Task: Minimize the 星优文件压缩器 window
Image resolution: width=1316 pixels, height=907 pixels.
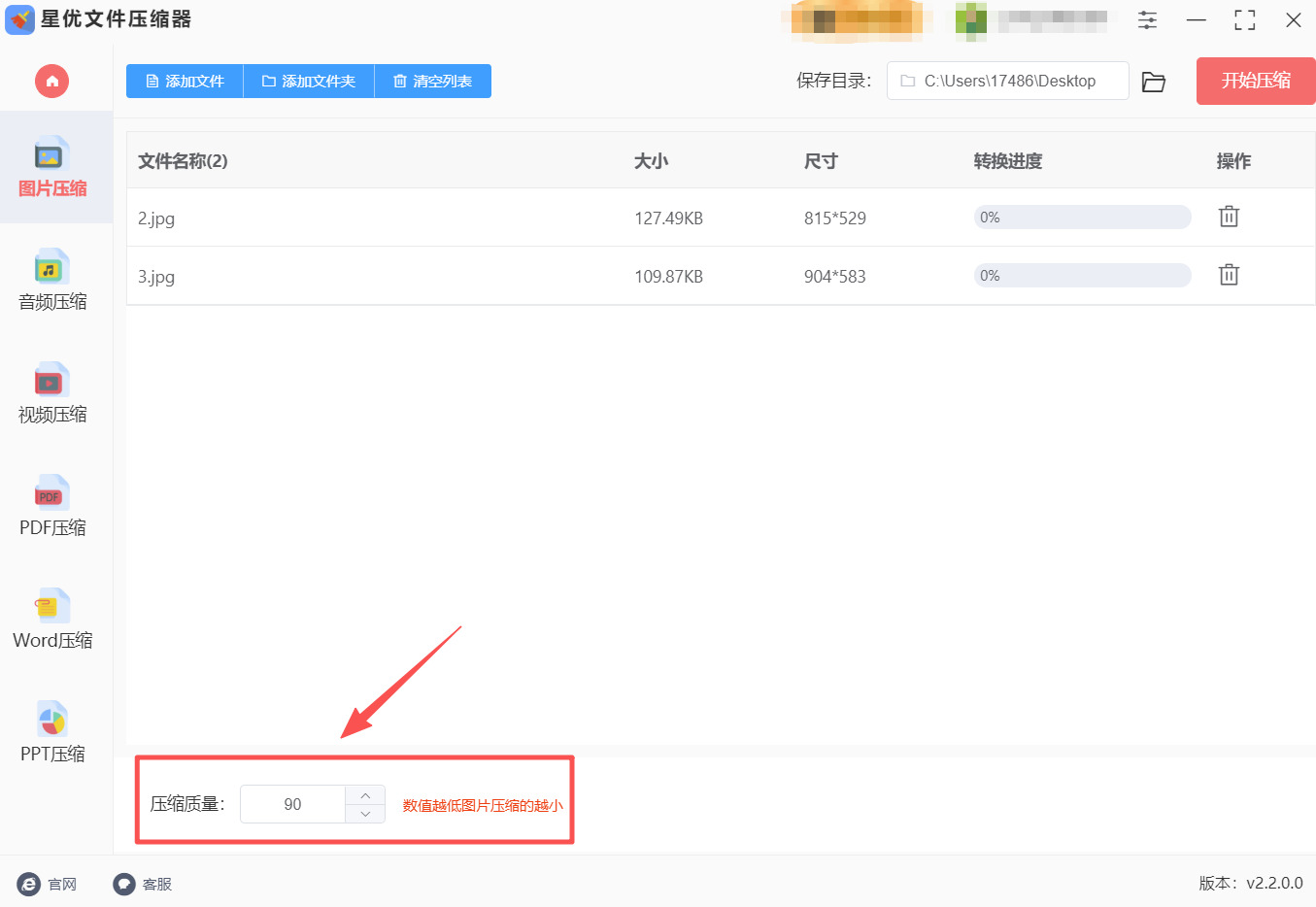Action: coord(1197,19)
